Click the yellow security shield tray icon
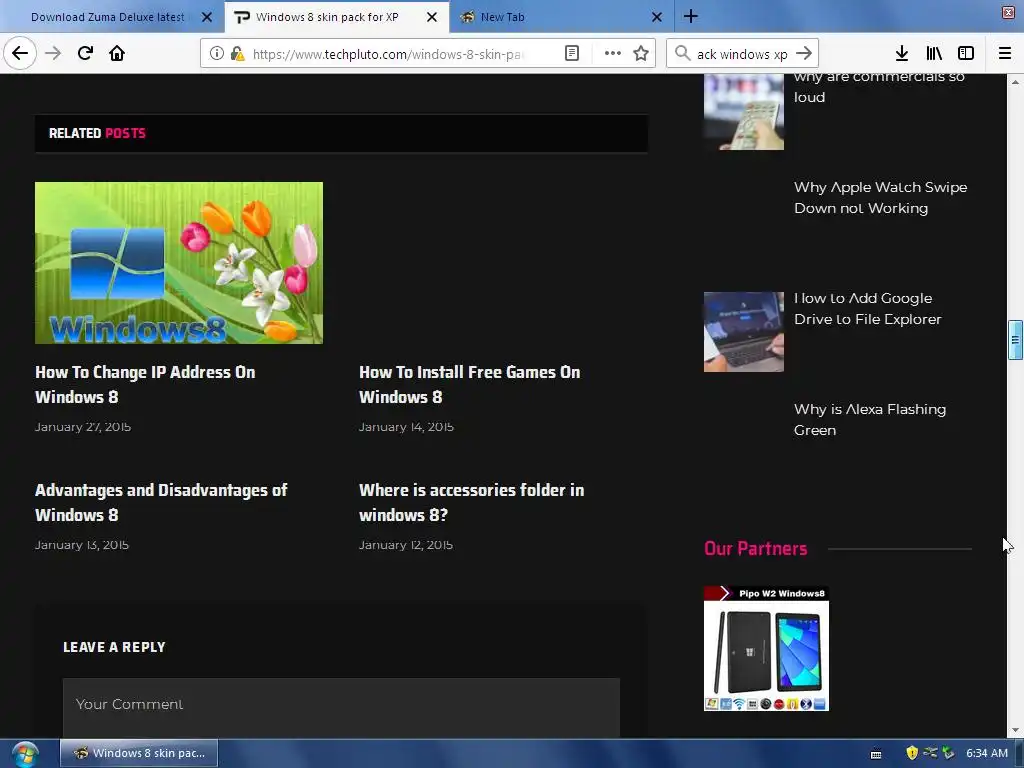The width and height of the screenshot is (1024, 768). pos(912,753)
